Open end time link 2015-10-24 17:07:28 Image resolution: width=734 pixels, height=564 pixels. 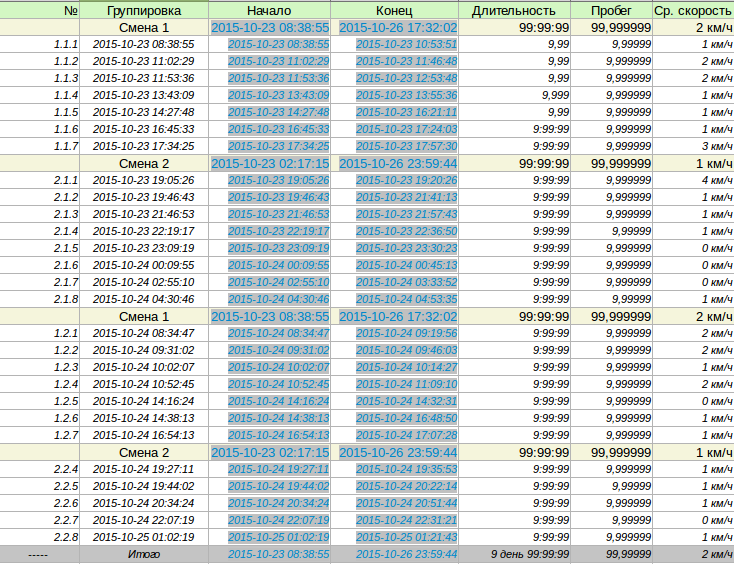(x=406, y=435)
